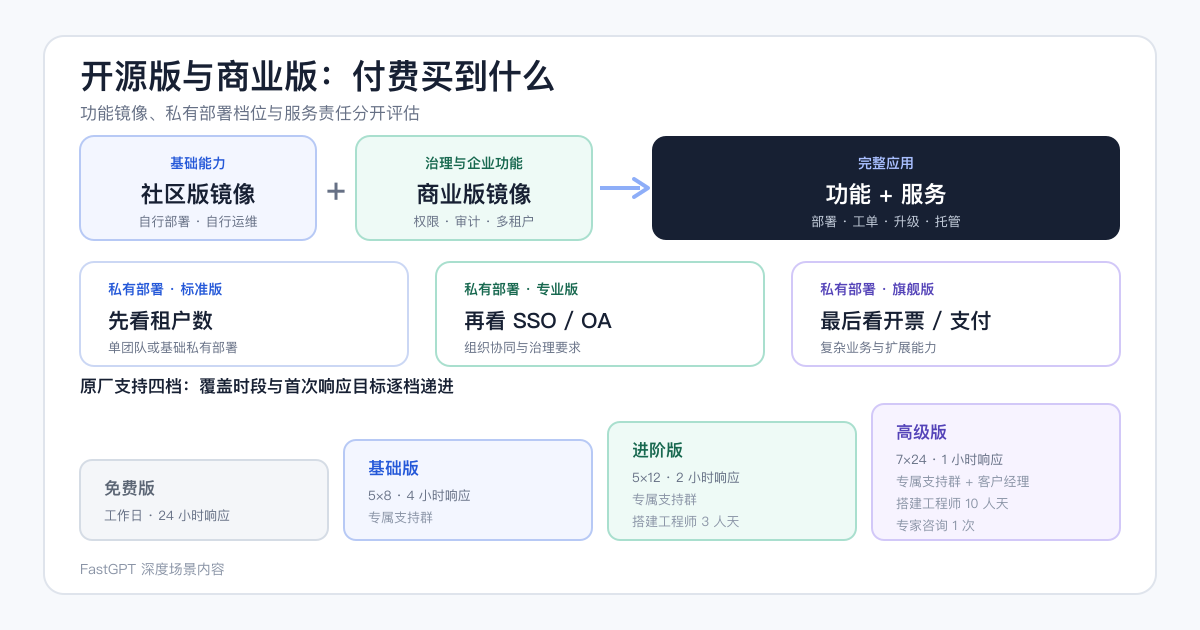
Task: Click the 社区版镜像 card
Action: pyautogui.click(x=198, y=188)
